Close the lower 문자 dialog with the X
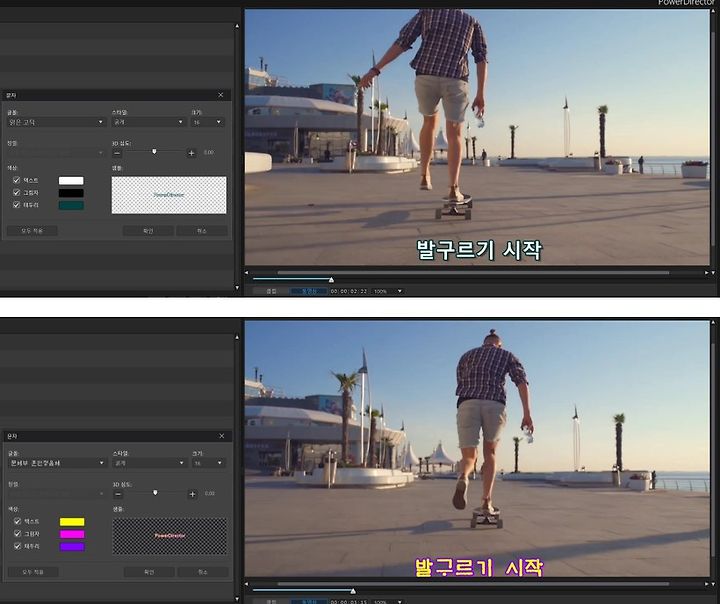This screenshot has width=720, height=604. pyautogui.click(x=222, y=436)
